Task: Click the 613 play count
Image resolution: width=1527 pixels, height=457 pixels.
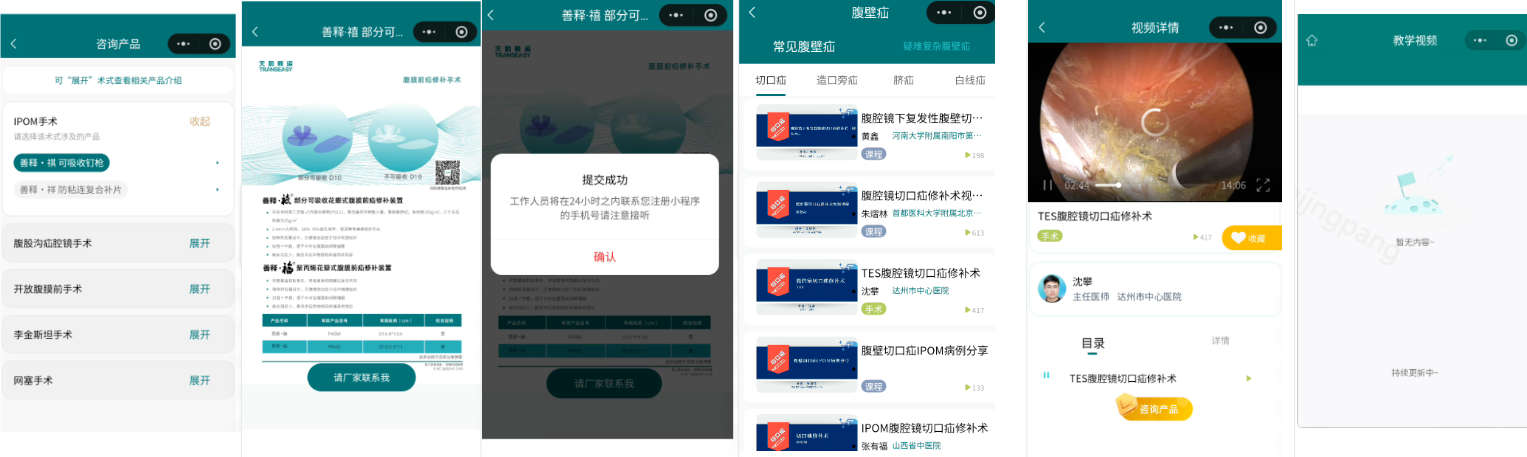Action: (974, 233)
